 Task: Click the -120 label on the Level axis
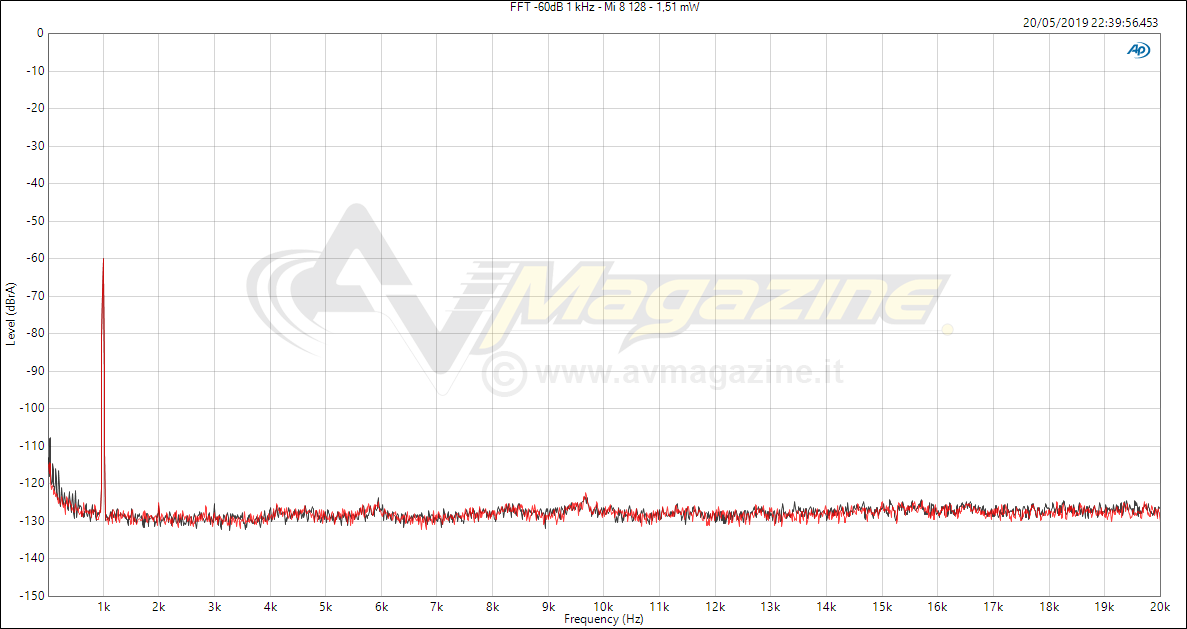[x=33, y=483]
